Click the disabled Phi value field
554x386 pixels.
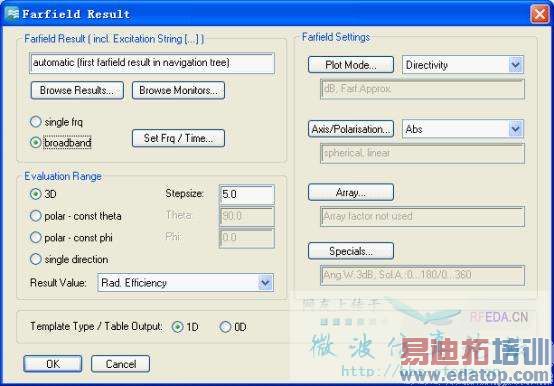(247, 238)
